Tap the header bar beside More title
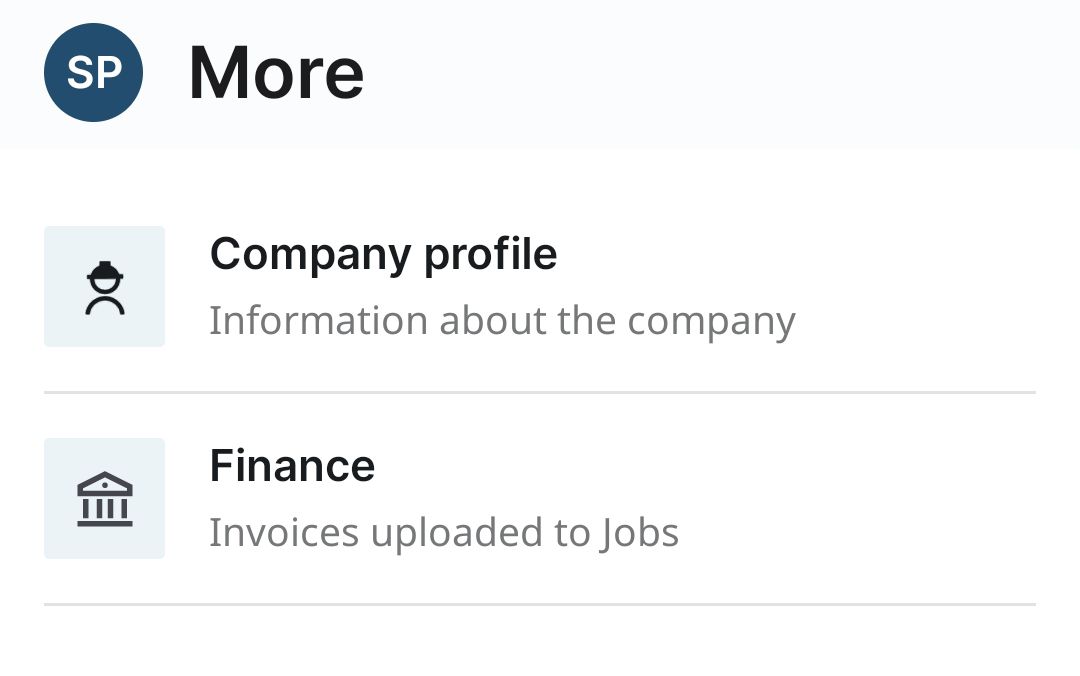The width and height of the screenshot is (1080, 676). click(x=720, y=73)
